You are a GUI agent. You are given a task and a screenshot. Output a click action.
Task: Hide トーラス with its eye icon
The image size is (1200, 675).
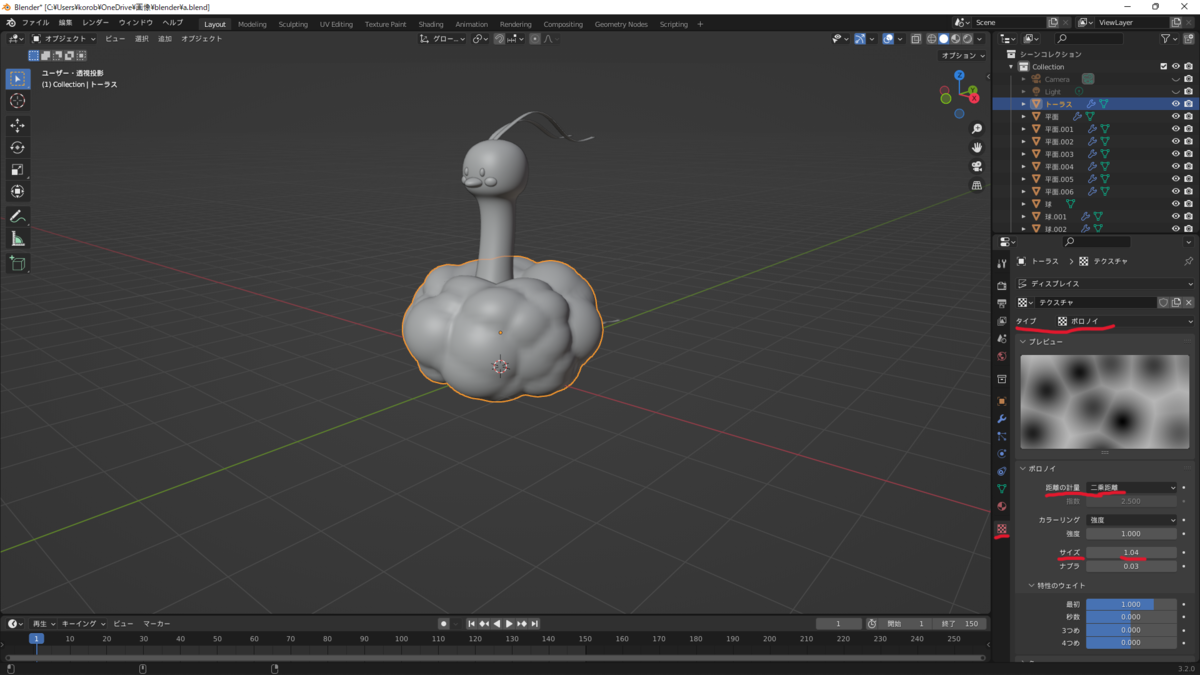pyautogui.click(x=1175, y=104)
